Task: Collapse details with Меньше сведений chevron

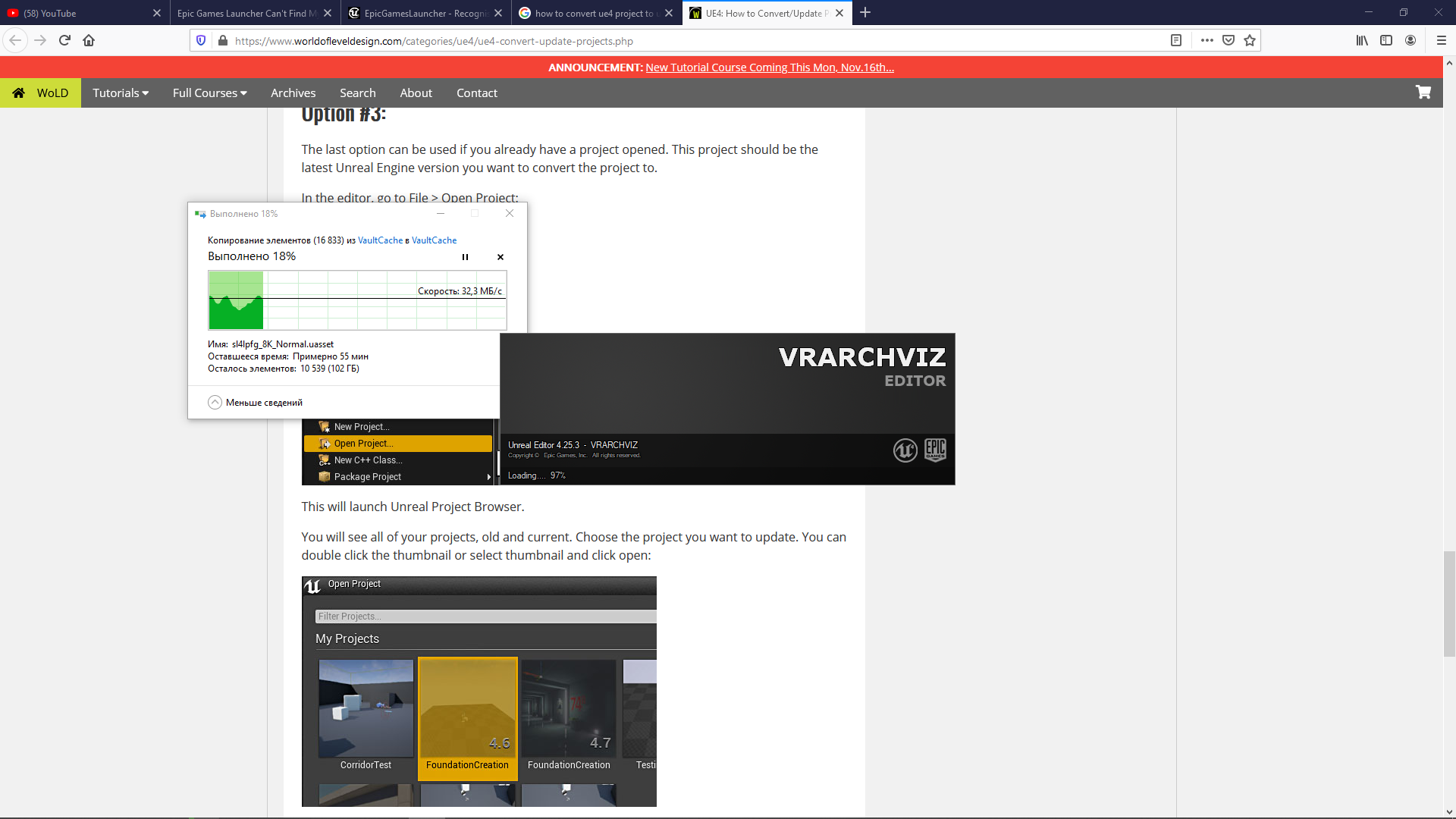Action: tap(215, 403)
